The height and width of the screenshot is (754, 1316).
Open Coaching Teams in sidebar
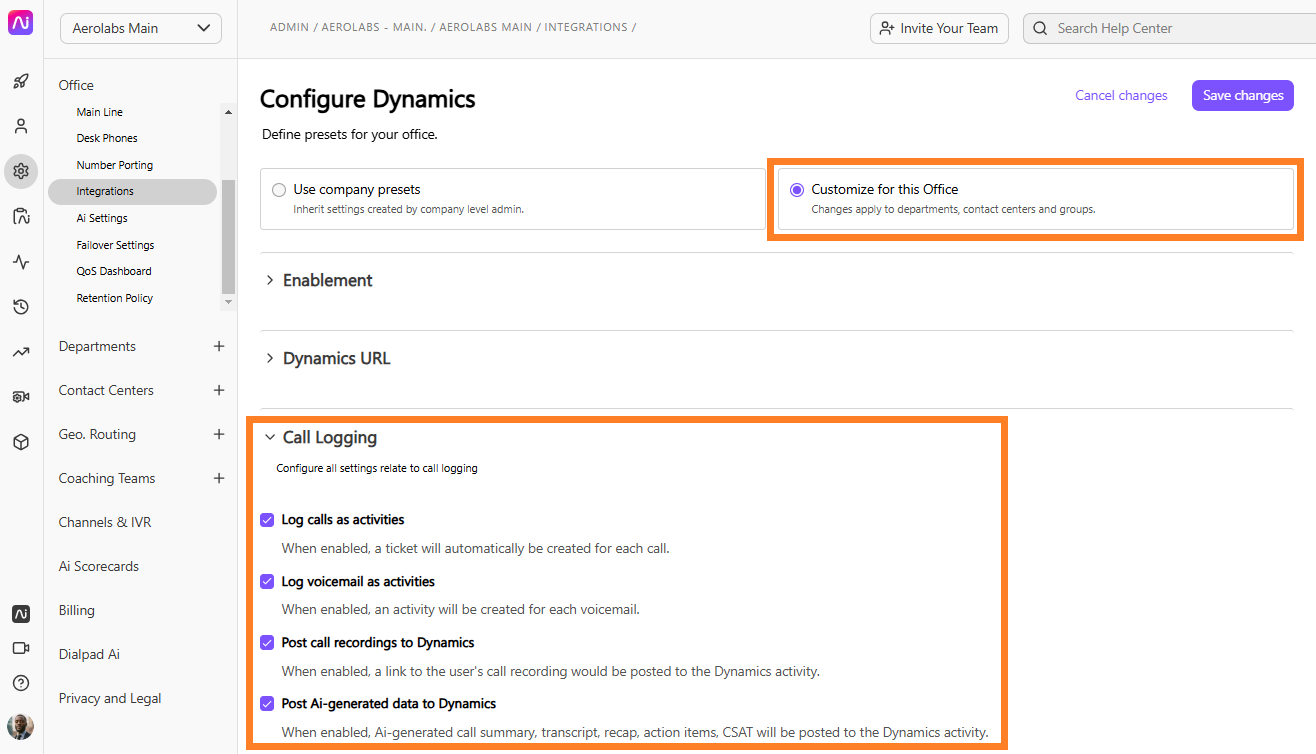(107, 478)
